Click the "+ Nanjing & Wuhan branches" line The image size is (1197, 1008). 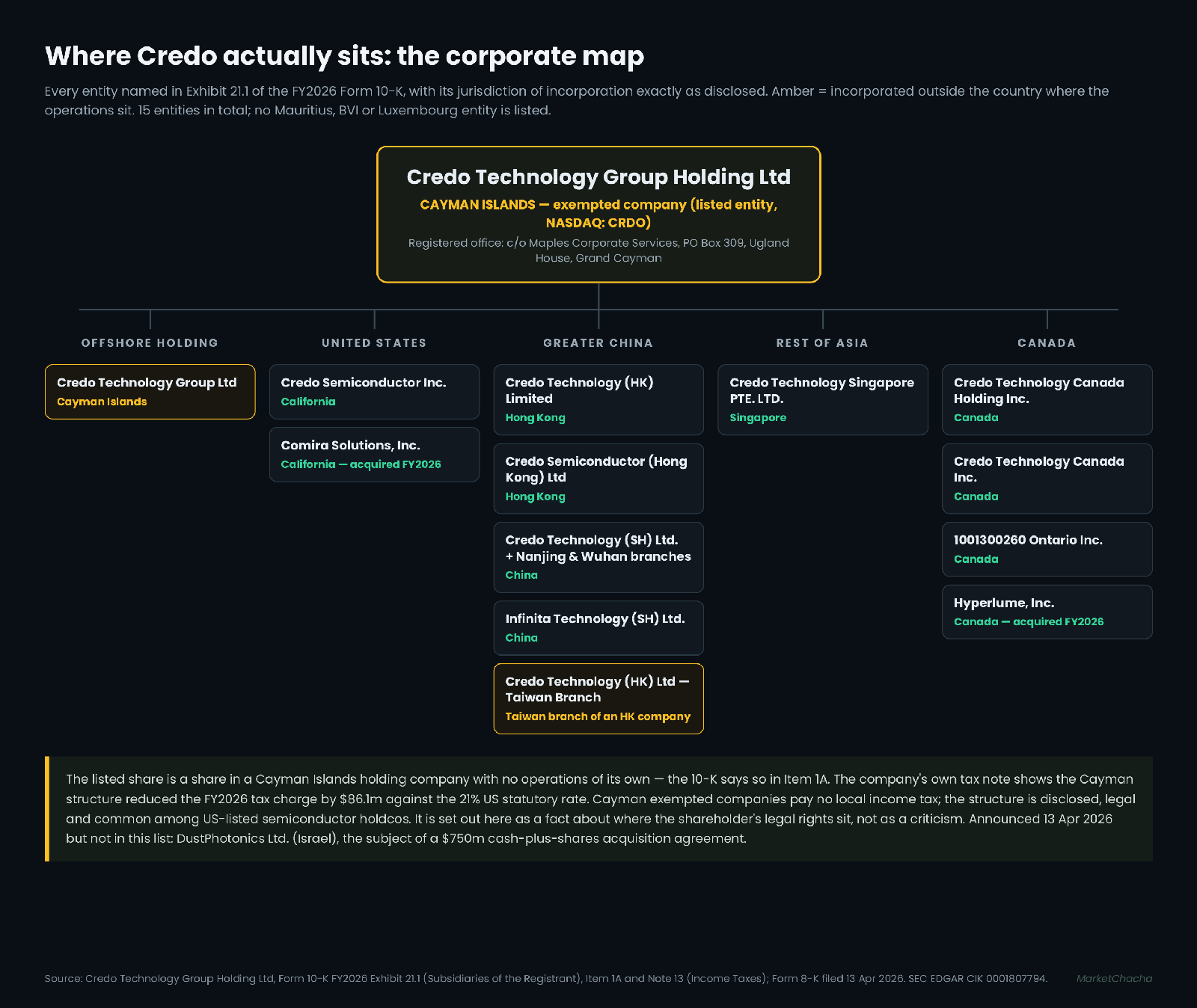(598, 556)
